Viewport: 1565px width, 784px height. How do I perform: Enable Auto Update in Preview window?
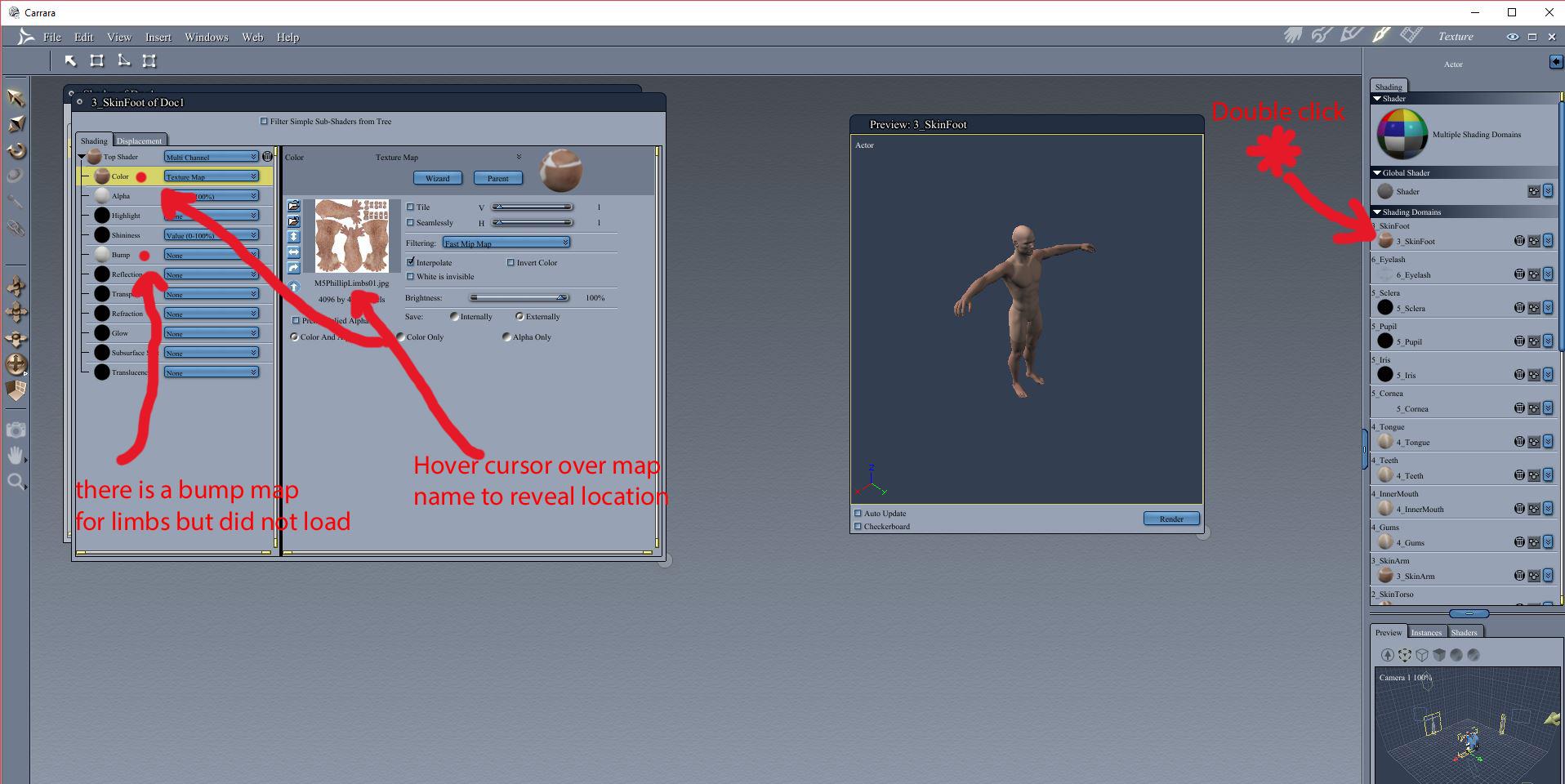click(x=858, y=514)
